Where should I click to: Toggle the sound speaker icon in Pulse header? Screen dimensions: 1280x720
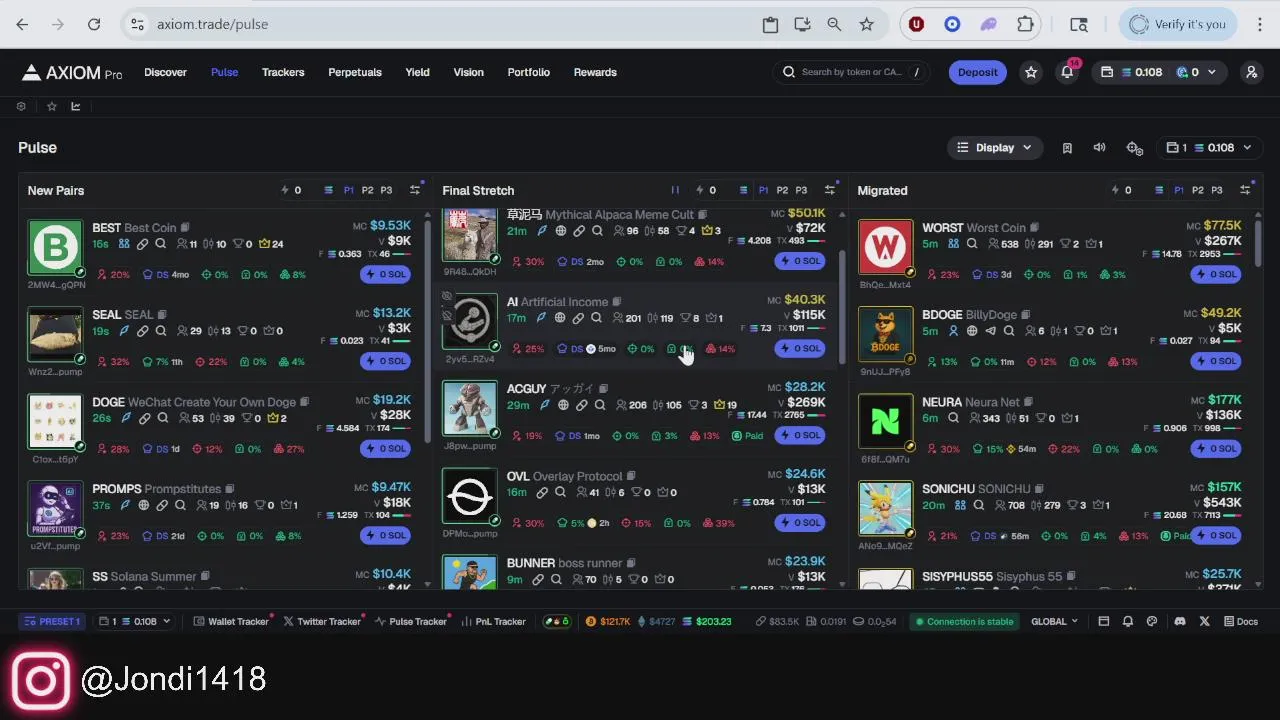coord(1099,148)
